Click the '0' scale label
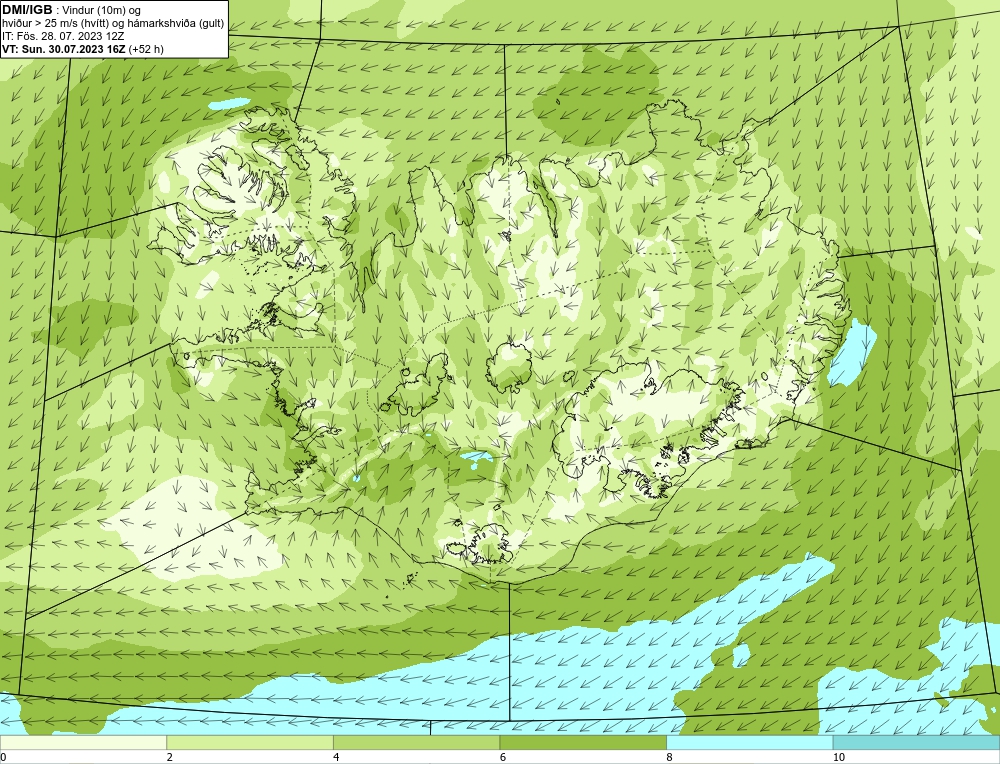 pyautogui.click(x=3, y=757)
